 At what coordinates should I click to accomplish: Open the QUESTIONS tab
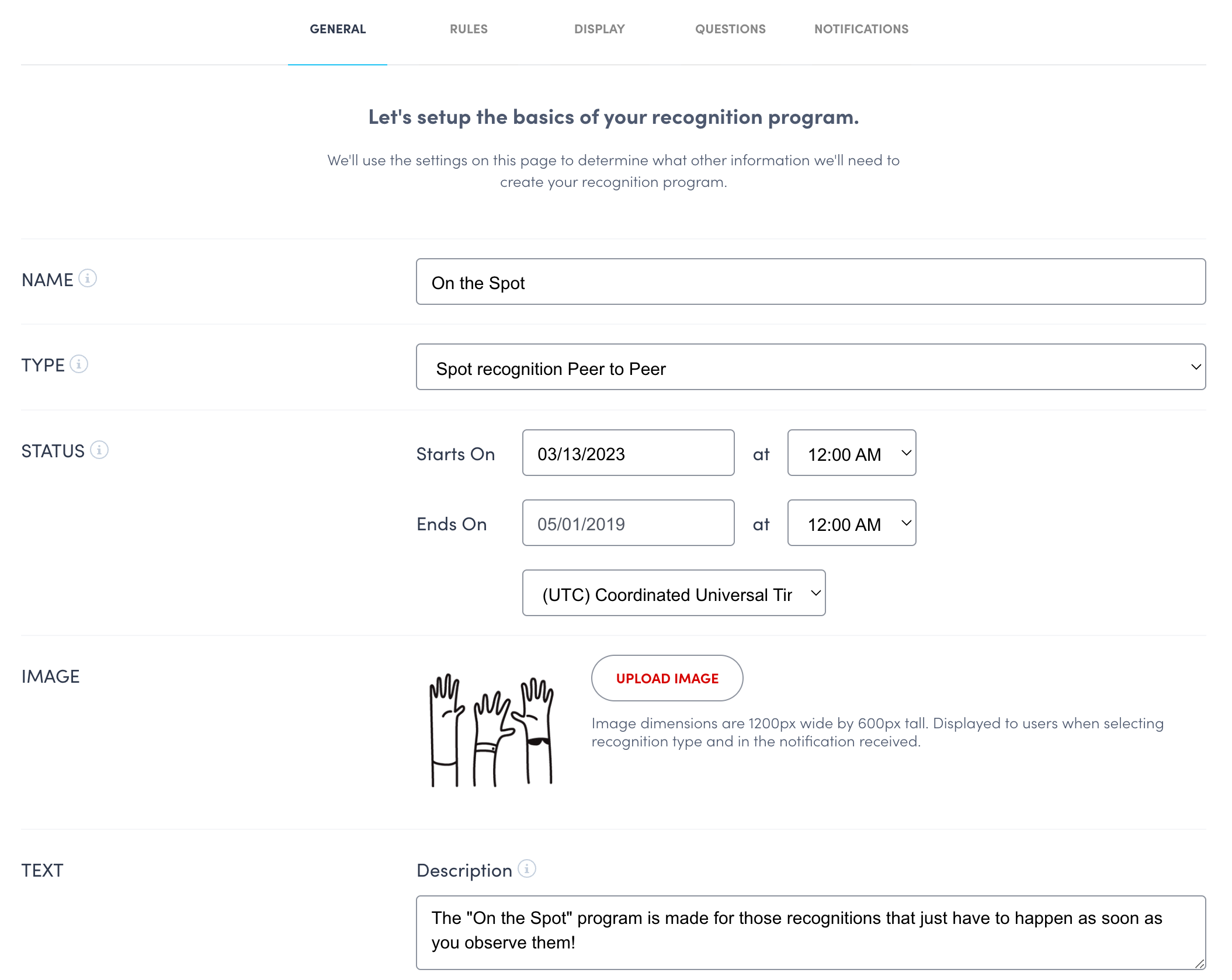pyautogui.click(x=730, y=29)
